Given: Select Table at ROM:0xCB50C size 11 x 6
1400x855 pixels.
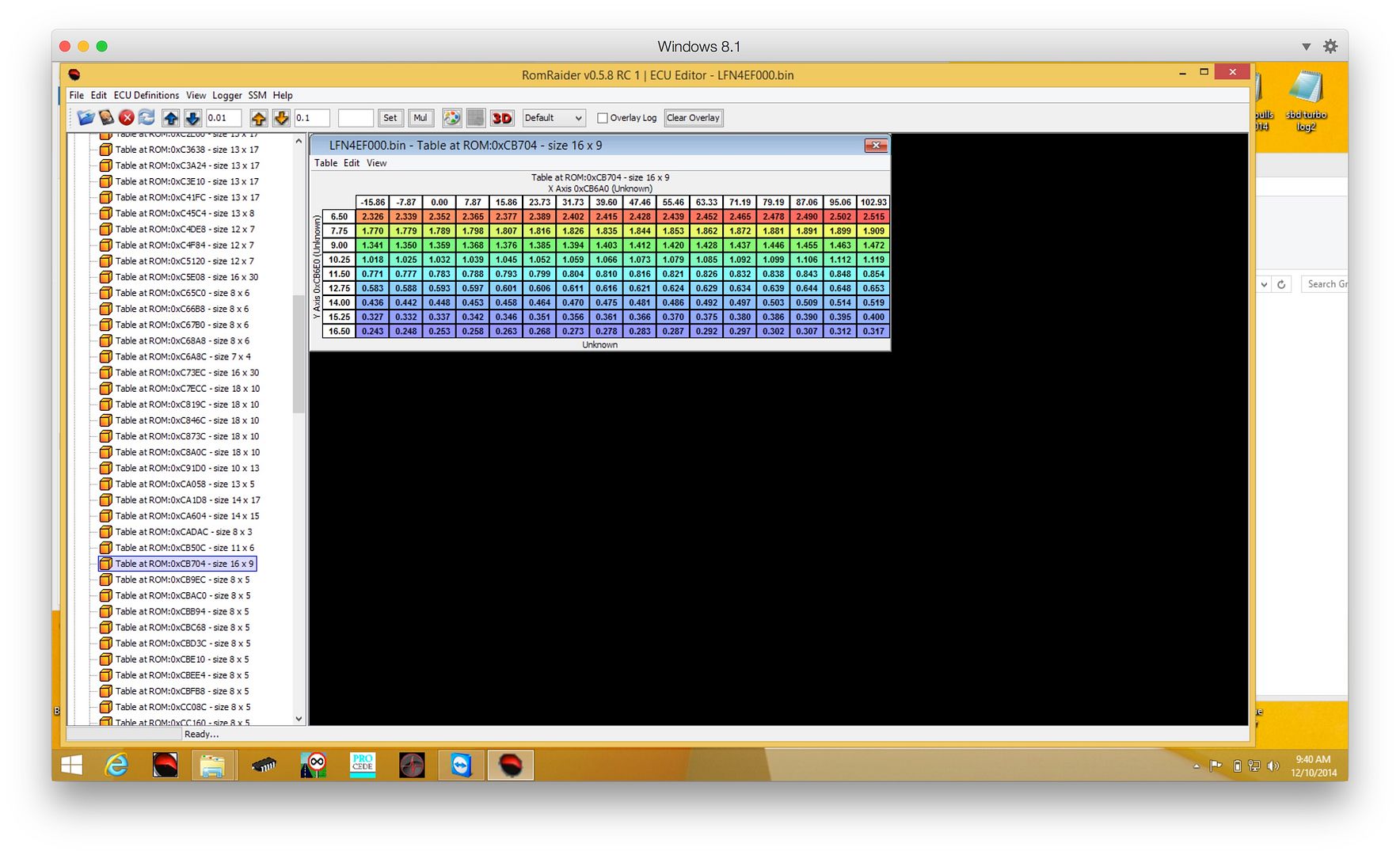Looking at the screenshot, I should click(185, 548).
